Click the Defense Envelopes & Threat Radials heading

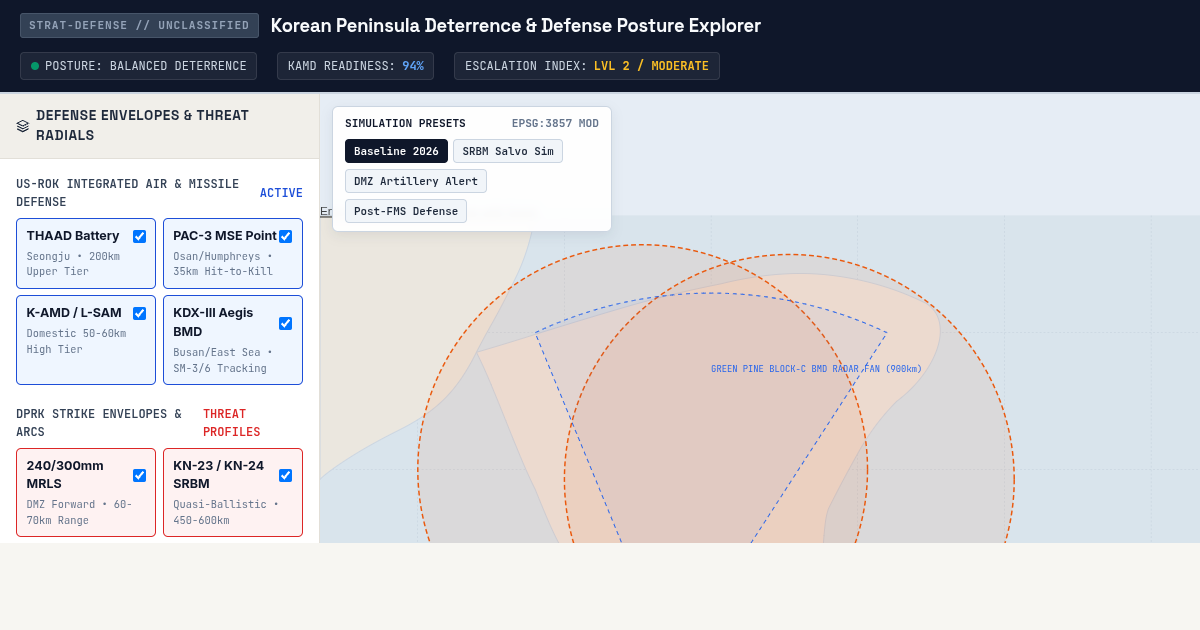142,125
